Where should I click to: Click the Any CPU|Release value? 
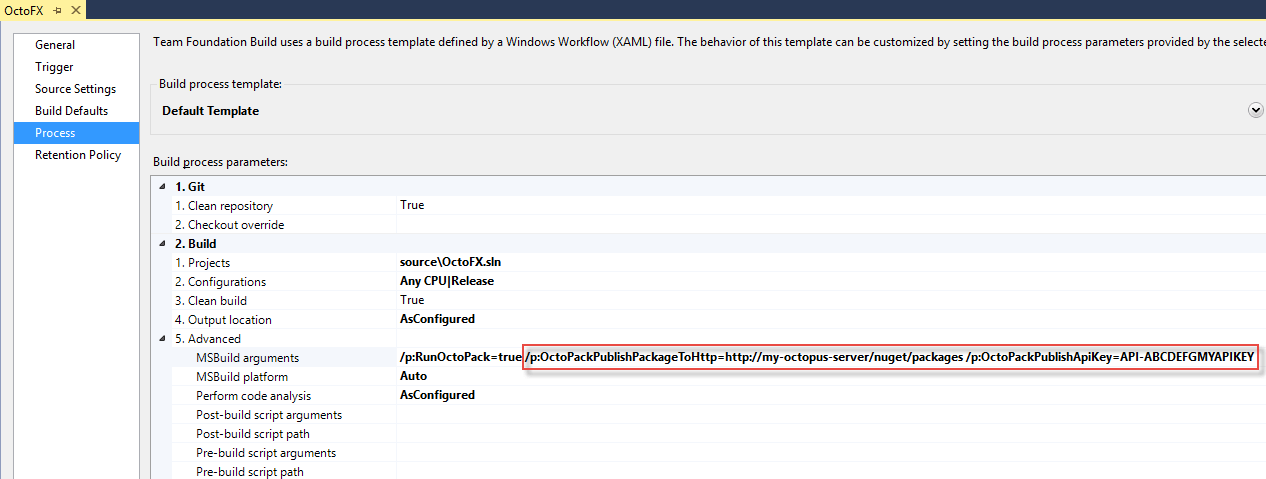tap(447, 281)
